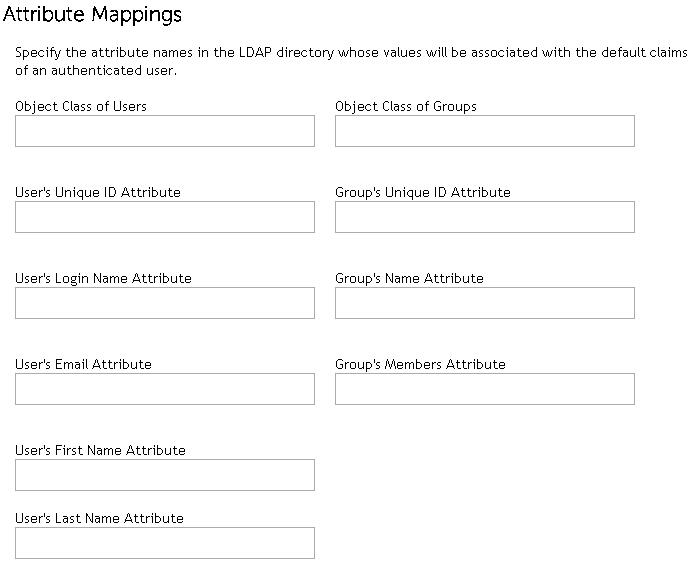The image size is (690, 563).
Task: Click the "Group's Name Attribute" label text
Action: pos(409,278)
